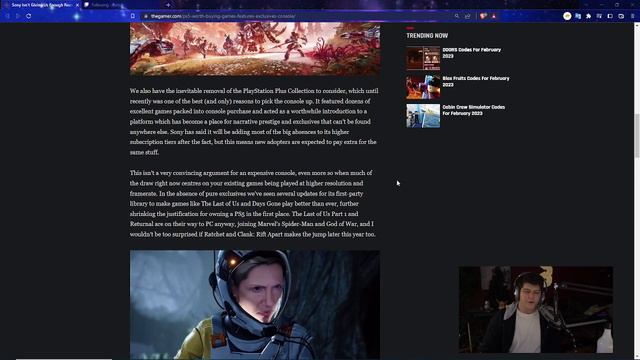
Task: Select the Sony article tab
Action: (x=41, y=5)
